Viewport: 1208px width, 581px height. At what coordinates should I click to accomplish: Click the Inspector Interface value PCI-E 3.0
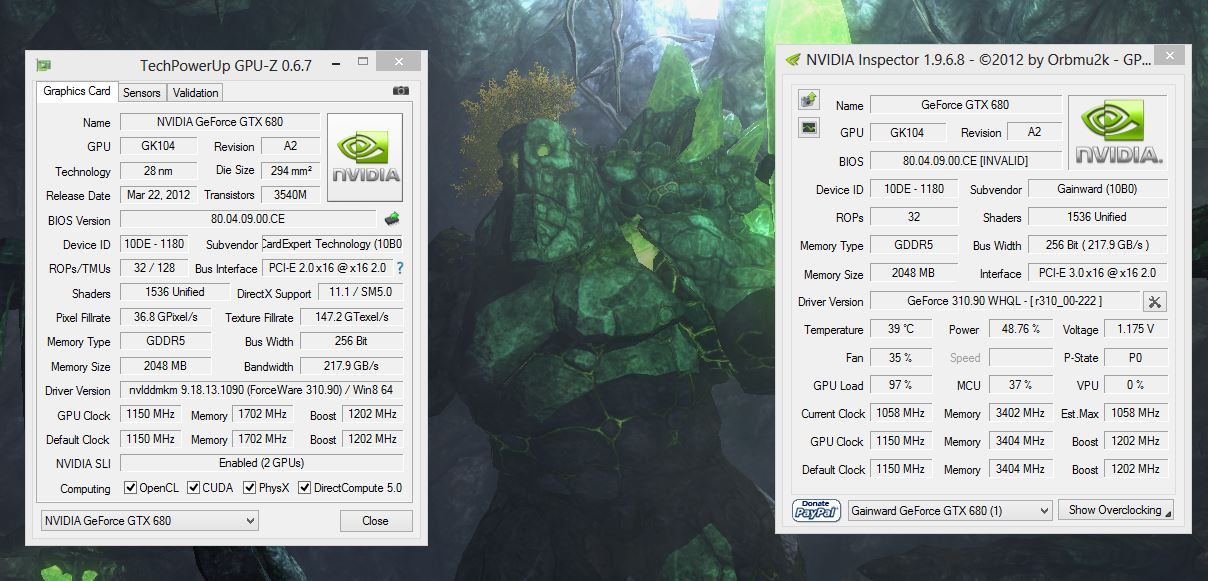tap(1097, 273)
